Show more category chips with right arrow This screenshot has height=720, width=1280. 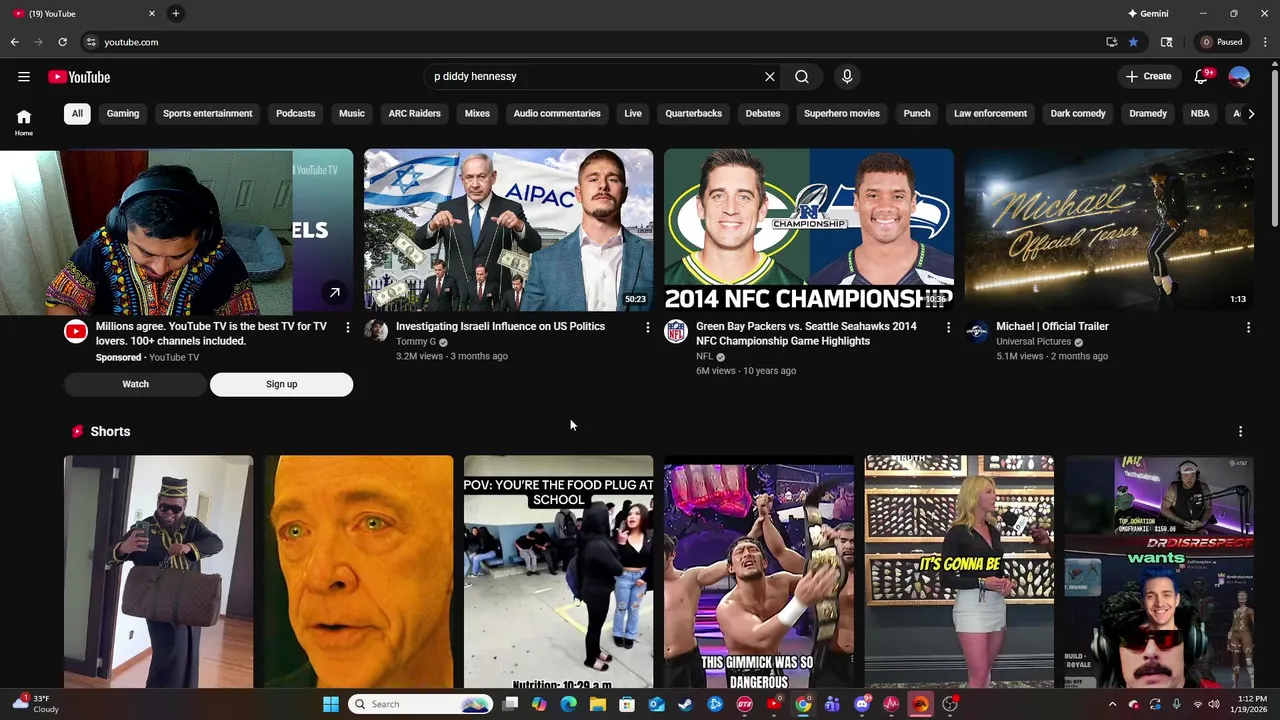click(1250, 114)
